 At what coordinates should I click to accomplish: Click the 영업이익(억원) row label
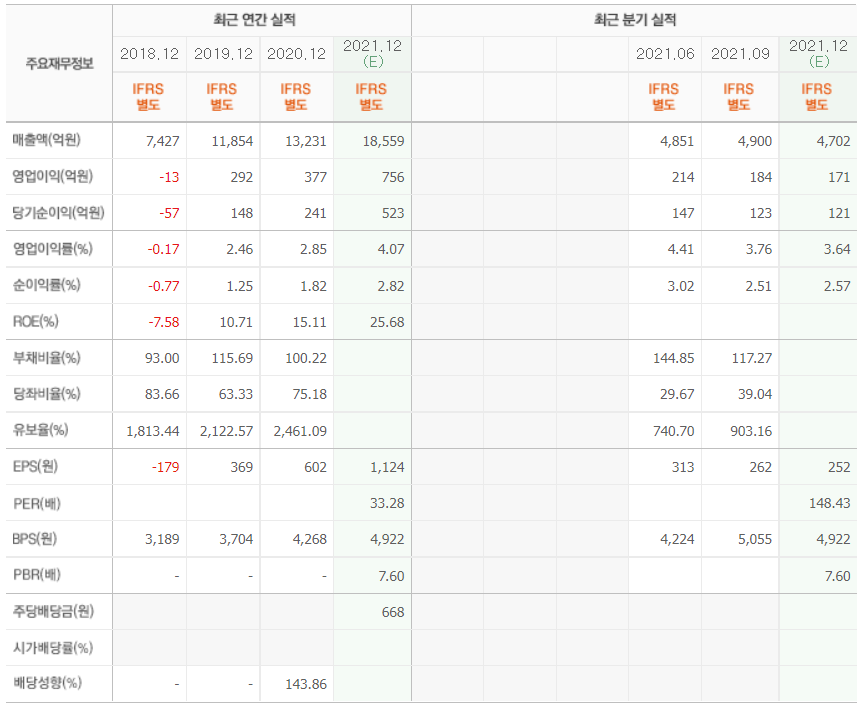coord(53,176)
